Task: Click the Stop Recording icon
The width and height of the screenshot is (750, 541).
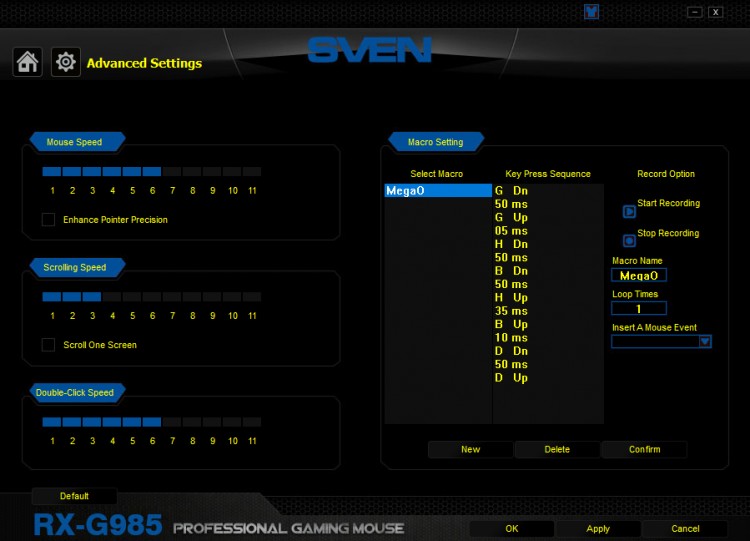Action: pyautogui.click(x=629, y=241)
